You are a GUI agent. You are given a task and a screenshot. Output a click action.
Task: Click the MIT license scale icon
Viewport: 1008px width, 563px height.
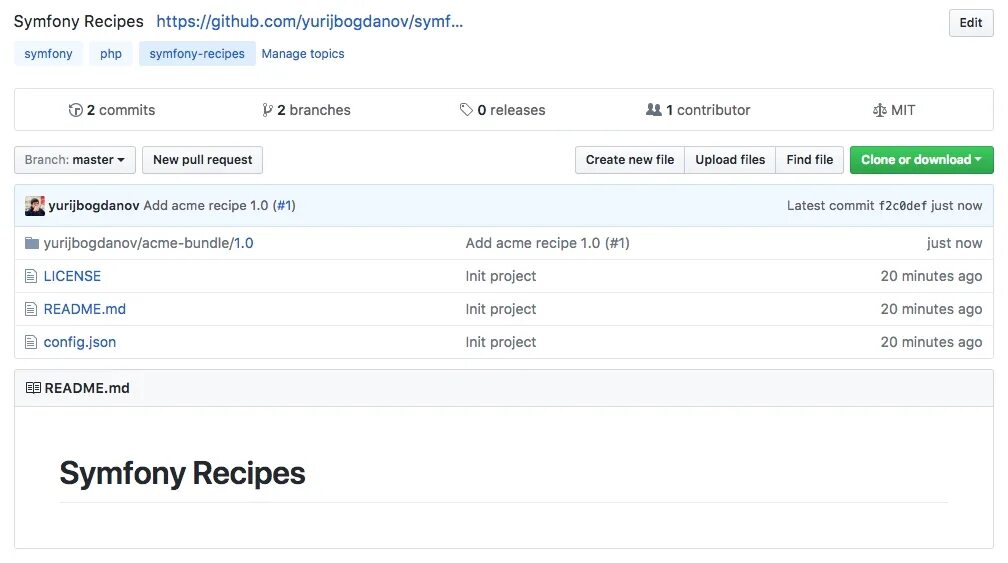coord(879,110)
